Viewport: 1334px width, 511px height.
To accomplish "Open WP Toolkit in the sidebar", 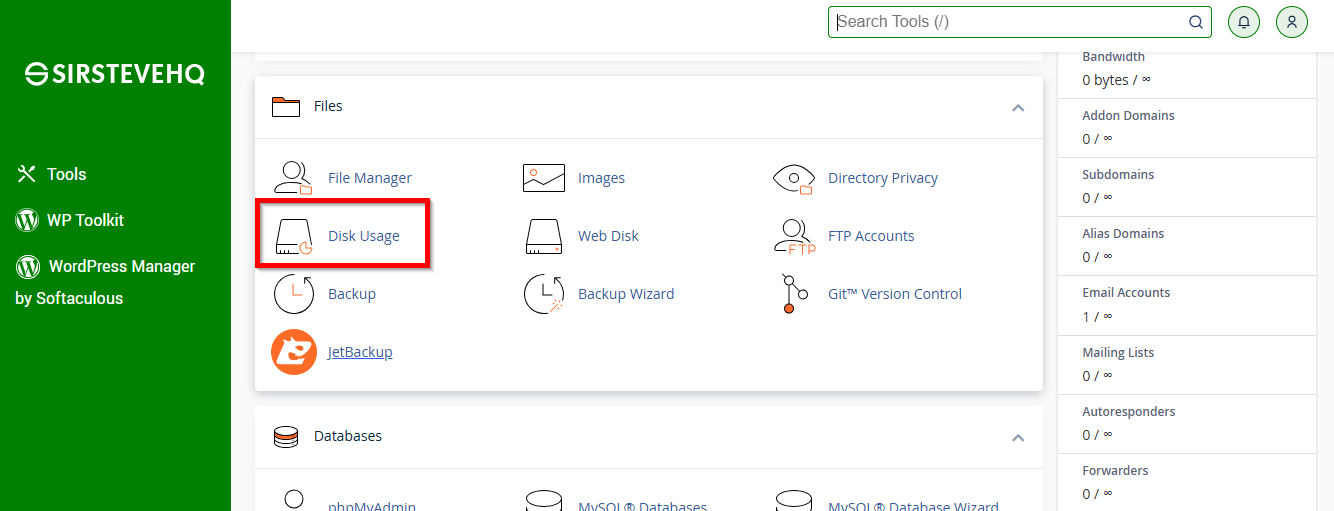I will [x=86, y=220].
